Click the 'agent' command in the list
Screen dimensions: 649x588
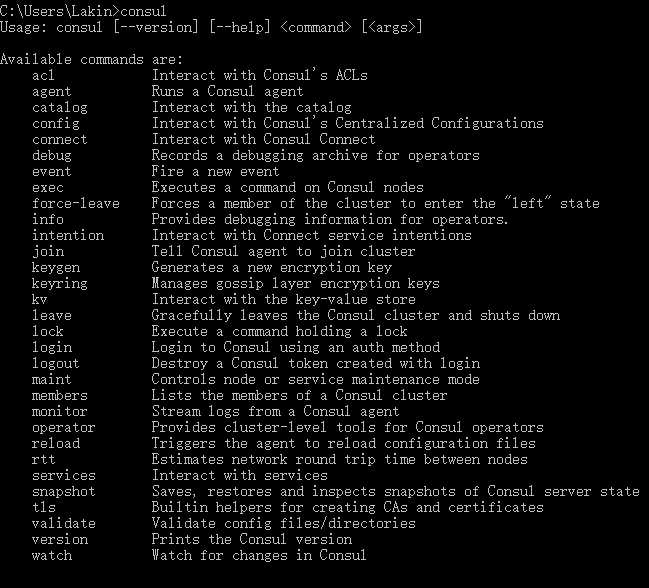(x=52, y=91)
